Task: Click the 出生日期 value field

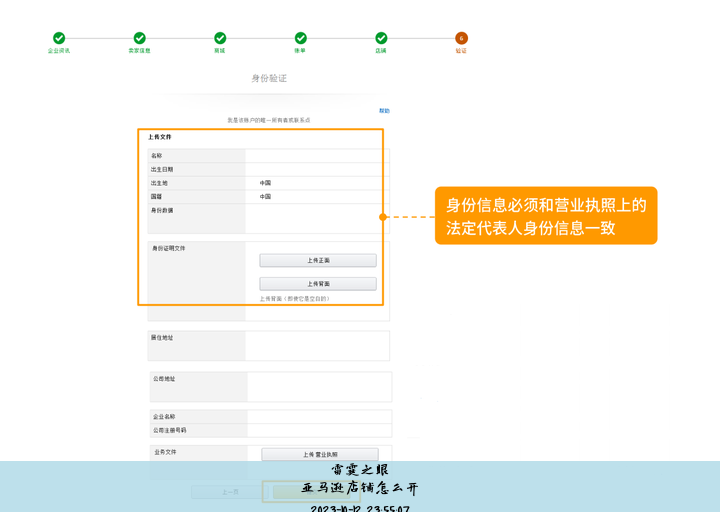Action: click(x=315, y=170)
